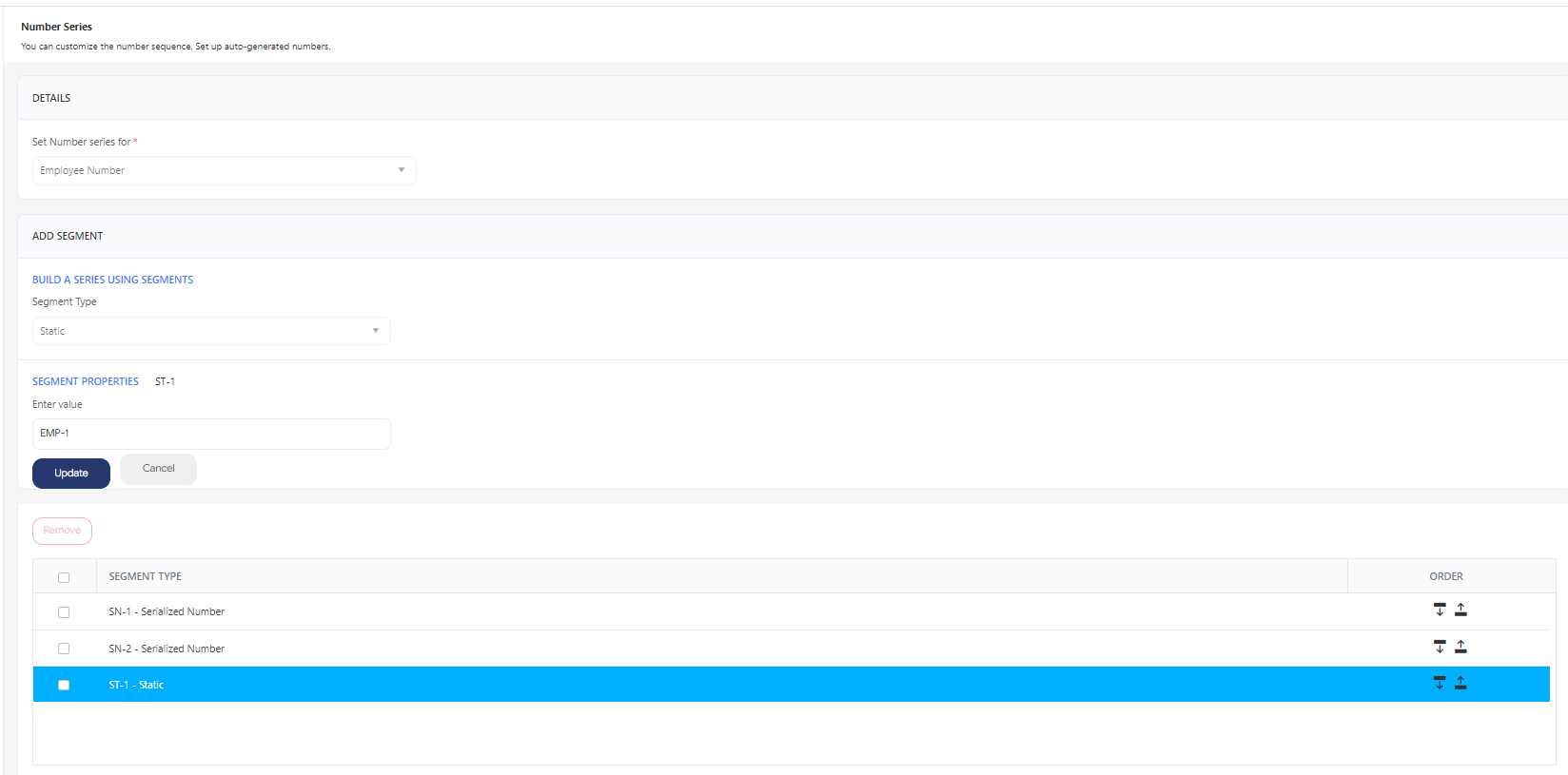Move SN-2 segment up in order

point(1460,647)
